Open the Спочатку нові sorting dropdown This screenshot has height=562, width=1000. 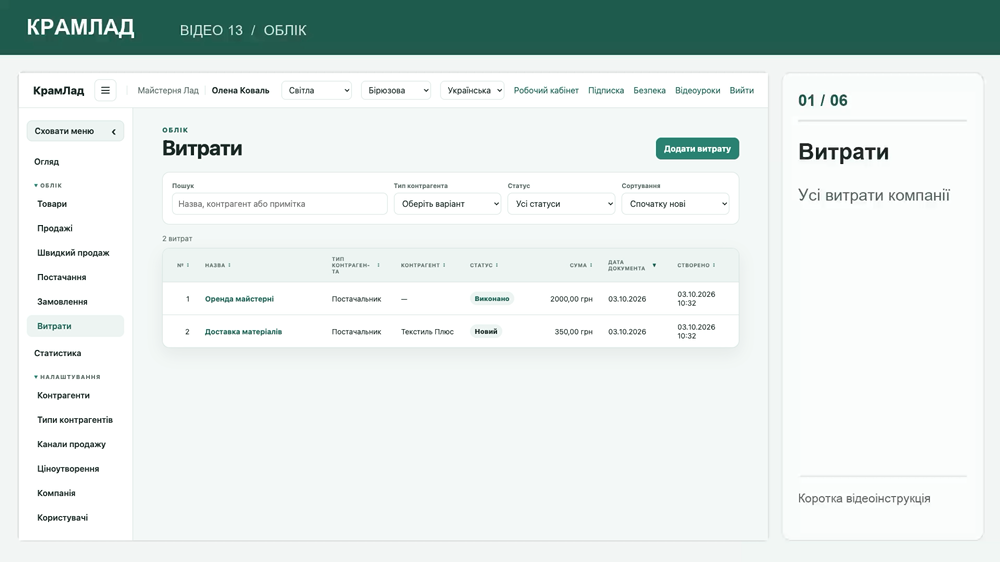pyautogui.click(x=675, y=204)
